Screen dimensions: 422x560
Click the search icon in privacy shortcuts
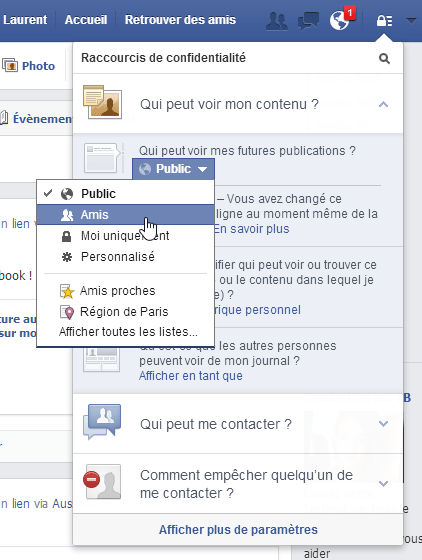tap(384, 58)
